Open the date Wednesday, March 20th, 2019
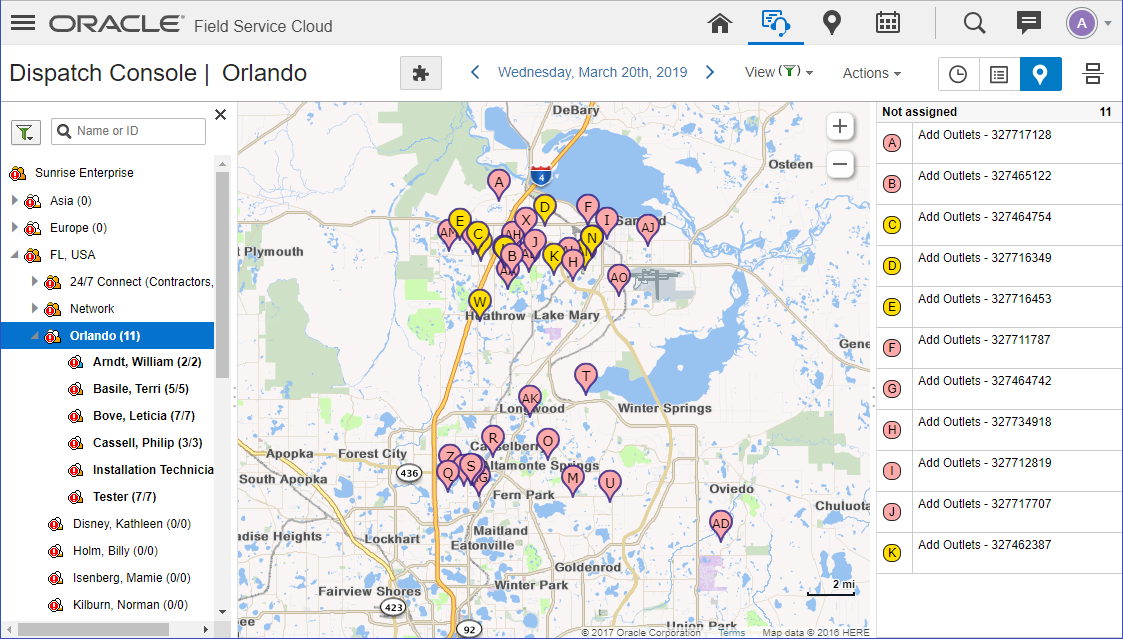 click(592, 72)
